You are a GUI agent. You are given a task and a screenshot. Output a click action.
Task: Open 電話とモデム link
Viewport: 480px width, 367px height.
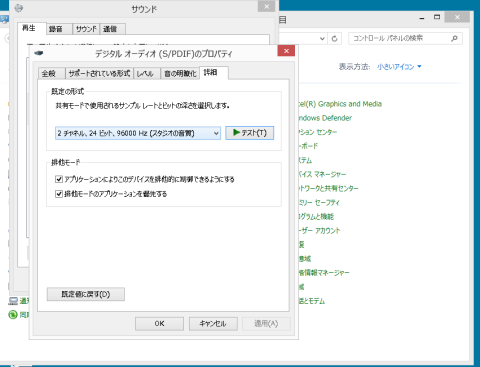coord(312,301)
